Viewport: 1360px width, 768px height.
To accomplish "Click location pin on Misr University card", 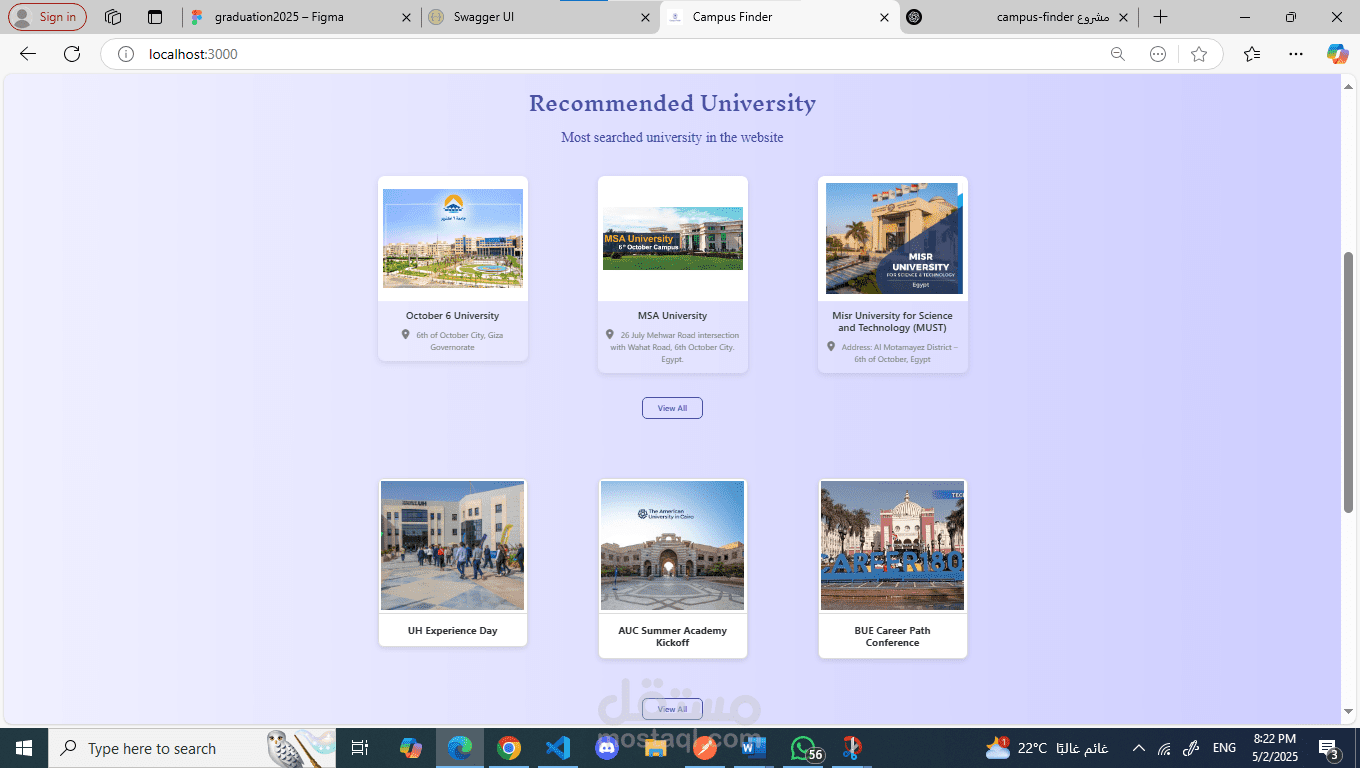I will click(831, 347).
